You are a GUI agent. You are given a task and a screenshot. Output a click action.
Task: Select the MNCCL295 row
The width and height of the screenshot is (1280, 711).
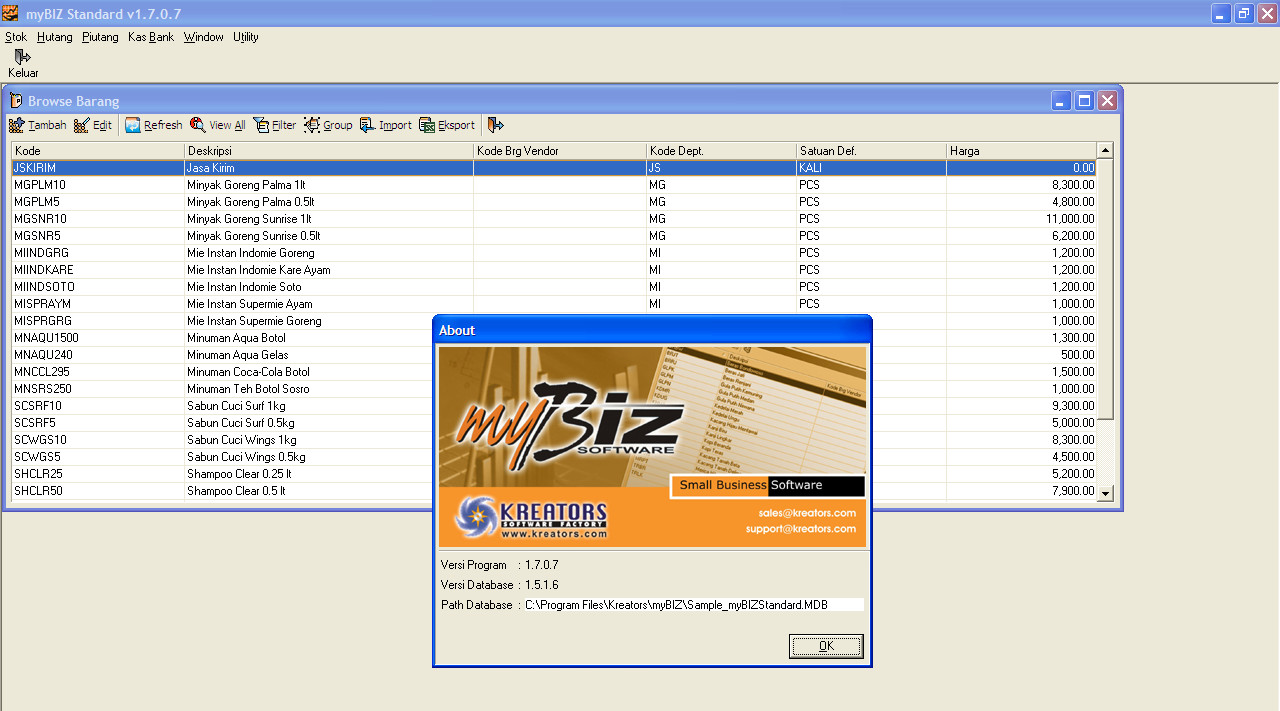coord(222,372)
